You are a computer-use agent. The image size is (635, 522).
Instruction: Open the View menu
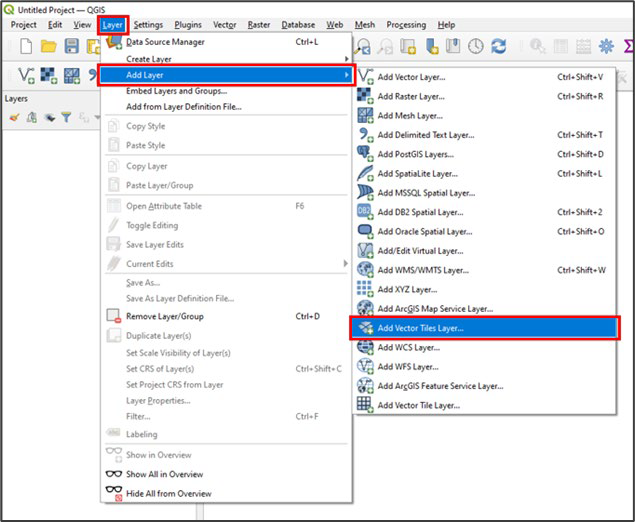82,25
